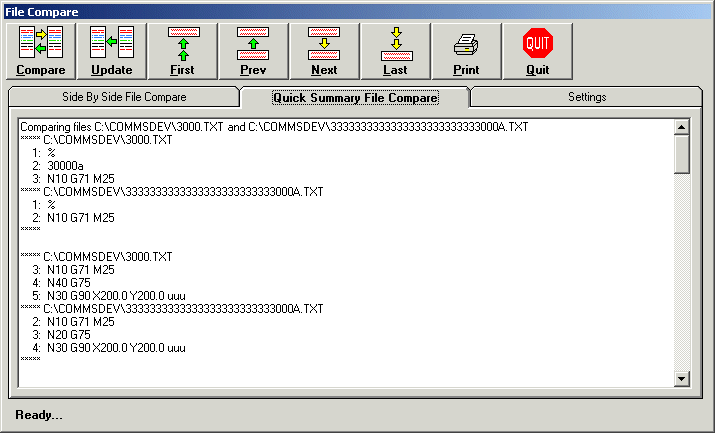This screenshot has height=433, width=715.
Task: Click the 'Comparing files' header line
Action: point(274,127)
